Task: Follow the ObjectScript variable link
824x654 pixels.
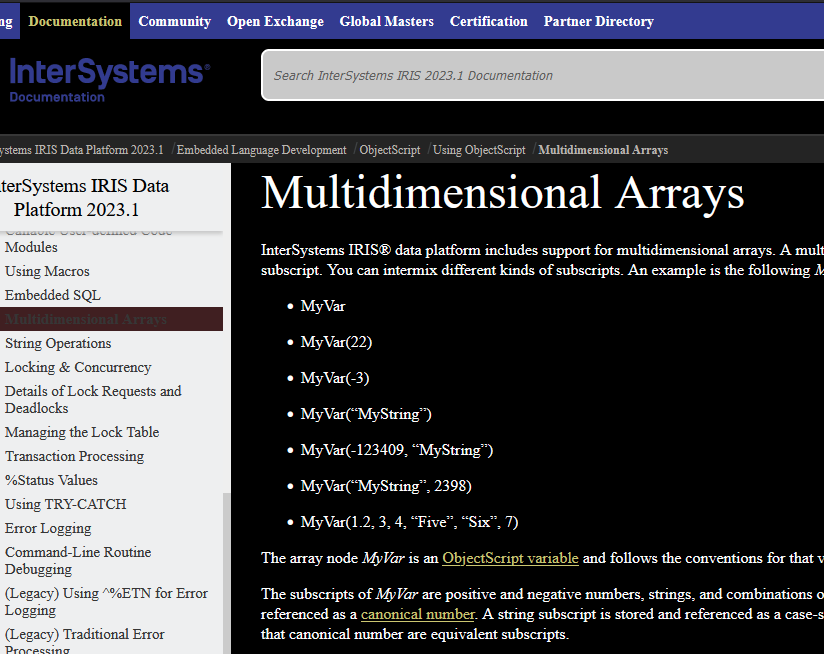Action: point(510,558)
